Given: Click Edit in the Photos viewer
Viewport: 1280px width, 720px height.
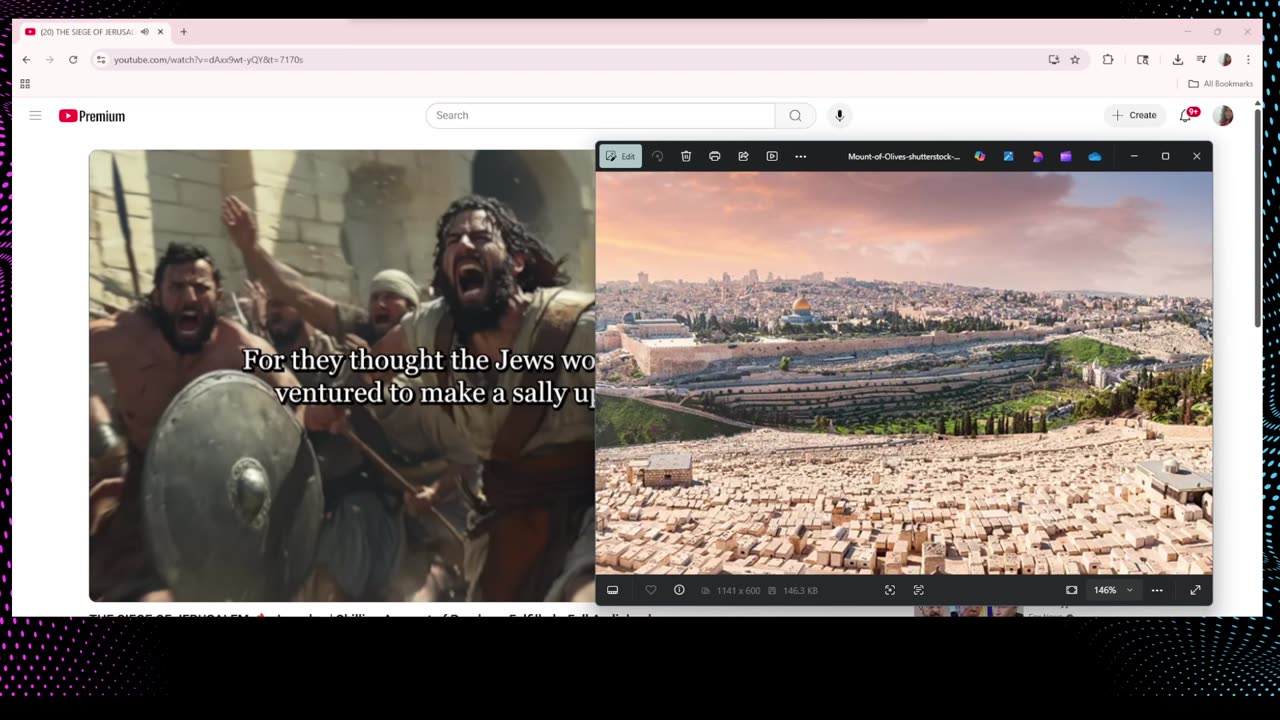Looking at the screenshot, I should pyautogui.click(x=621, y=156).
